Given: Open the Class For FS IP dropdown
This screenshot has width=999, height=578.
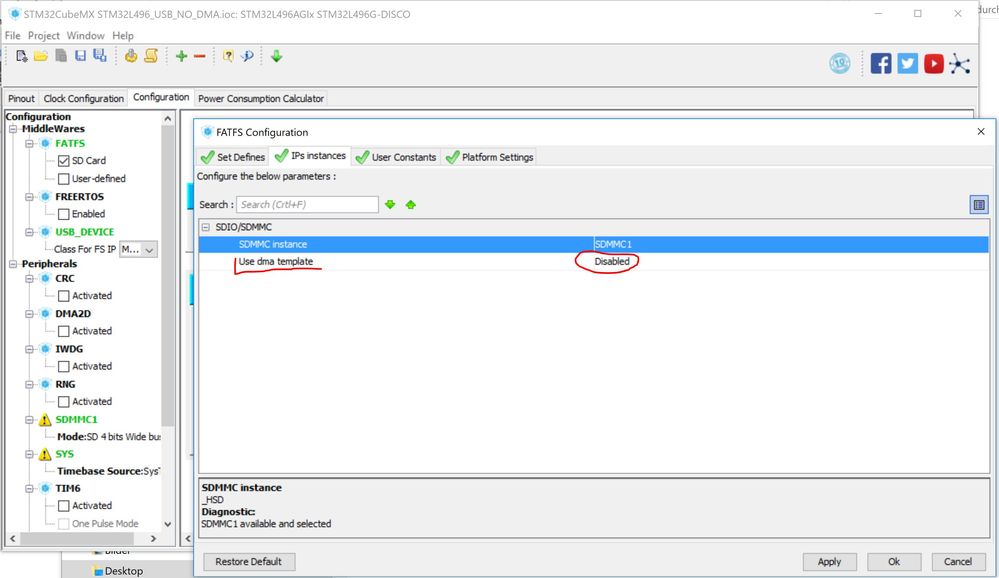Looking at the screenshot, I should coord(138,249).
